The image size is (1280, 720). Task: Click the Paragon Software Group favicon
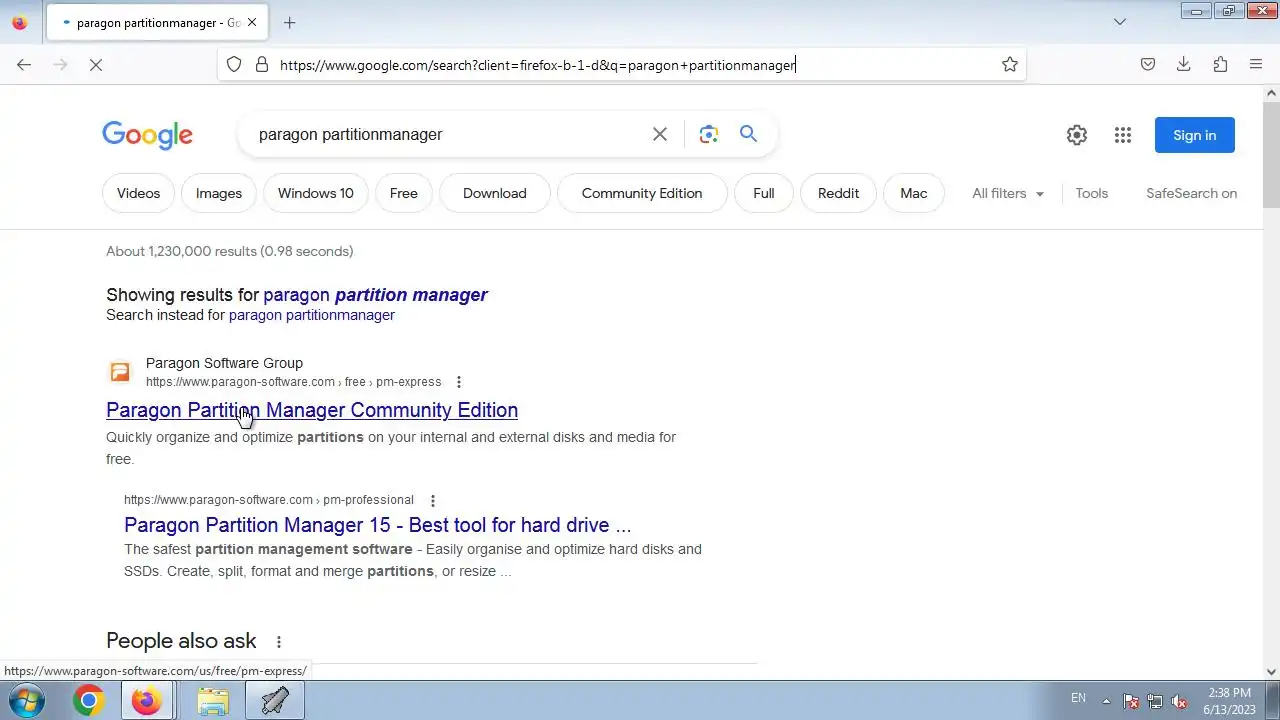[x=120, y=372]
